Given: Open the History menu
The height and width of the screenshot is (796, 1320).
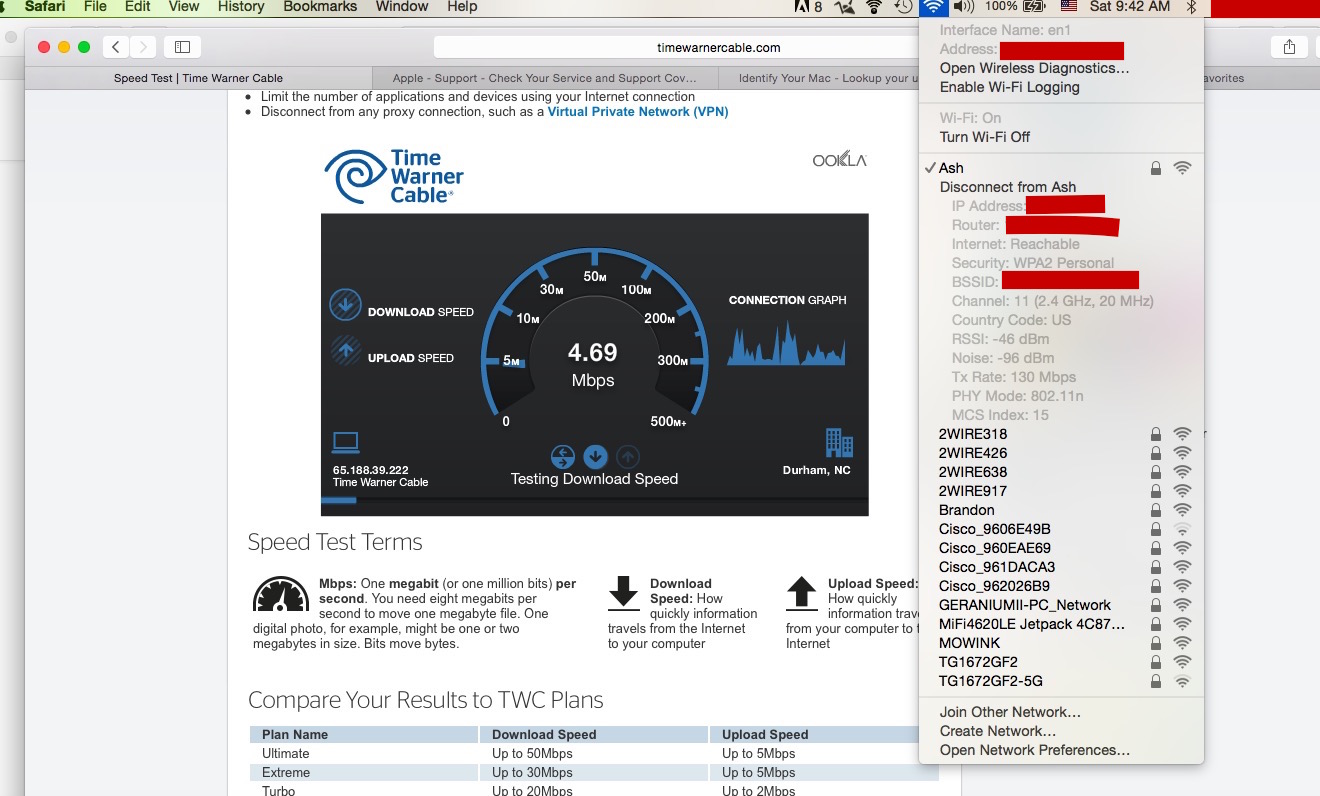Looking at the screenshot, I should tap(240, 7).
